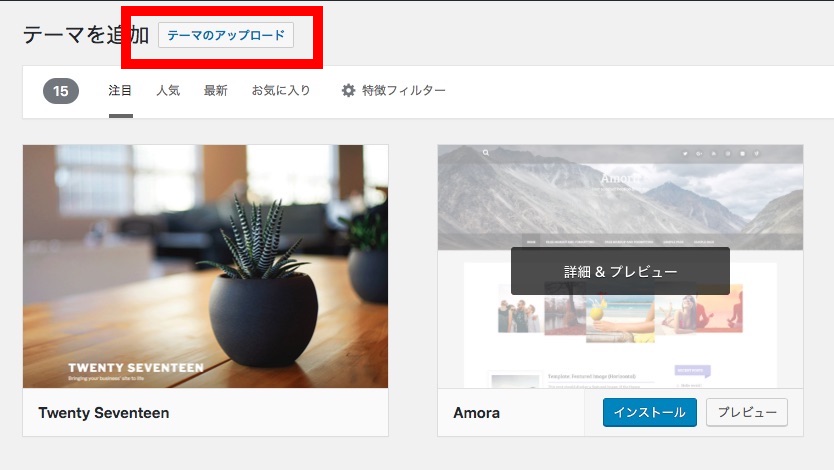This screenshot has width=834, height=470.
Task: Switch to the 人気 tab
Action: [x=168, y=91]
